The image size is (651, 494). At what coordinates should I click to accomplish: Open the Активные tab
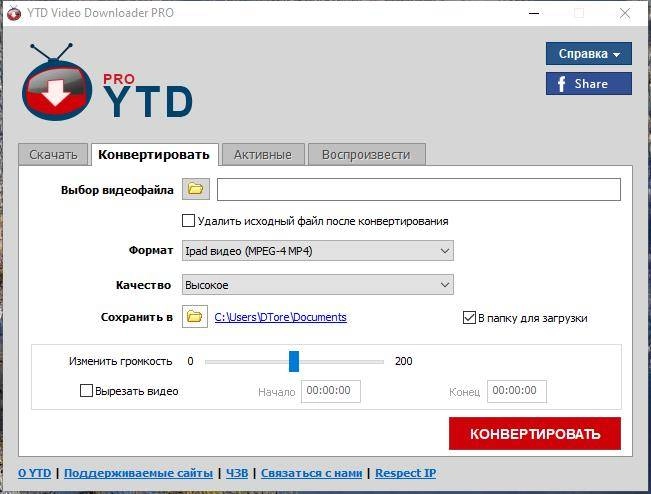(263, 154)
